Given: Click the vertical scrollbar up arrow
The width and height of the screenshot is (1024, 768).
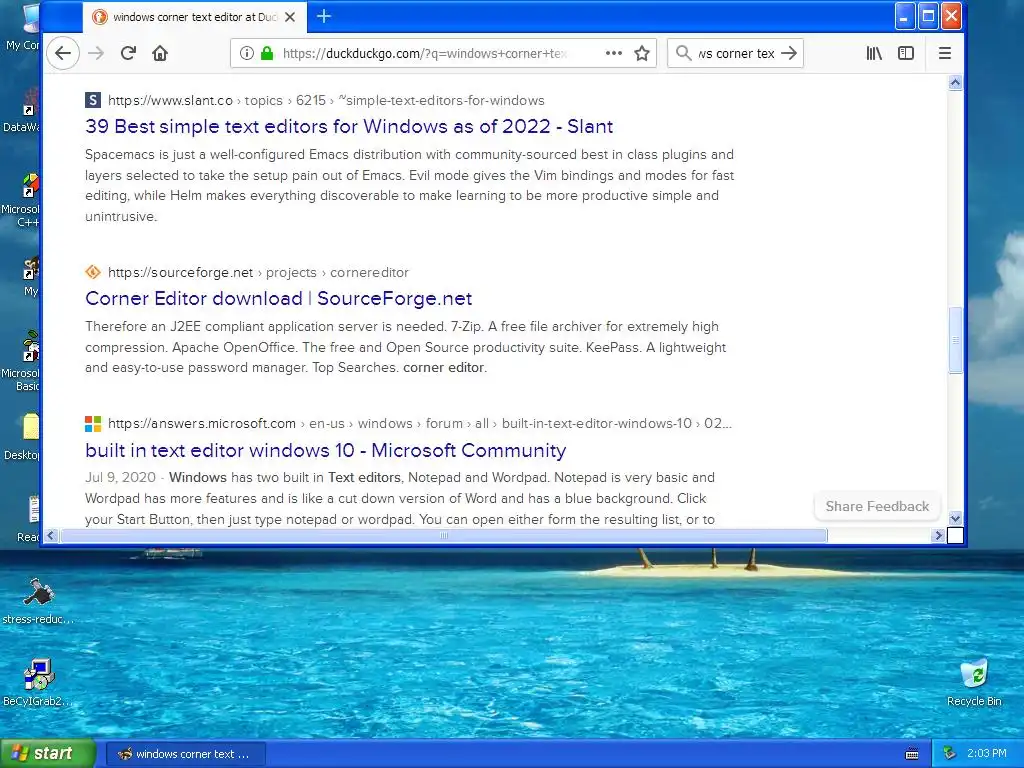Looking at the screenshot, I should [955, 82].
